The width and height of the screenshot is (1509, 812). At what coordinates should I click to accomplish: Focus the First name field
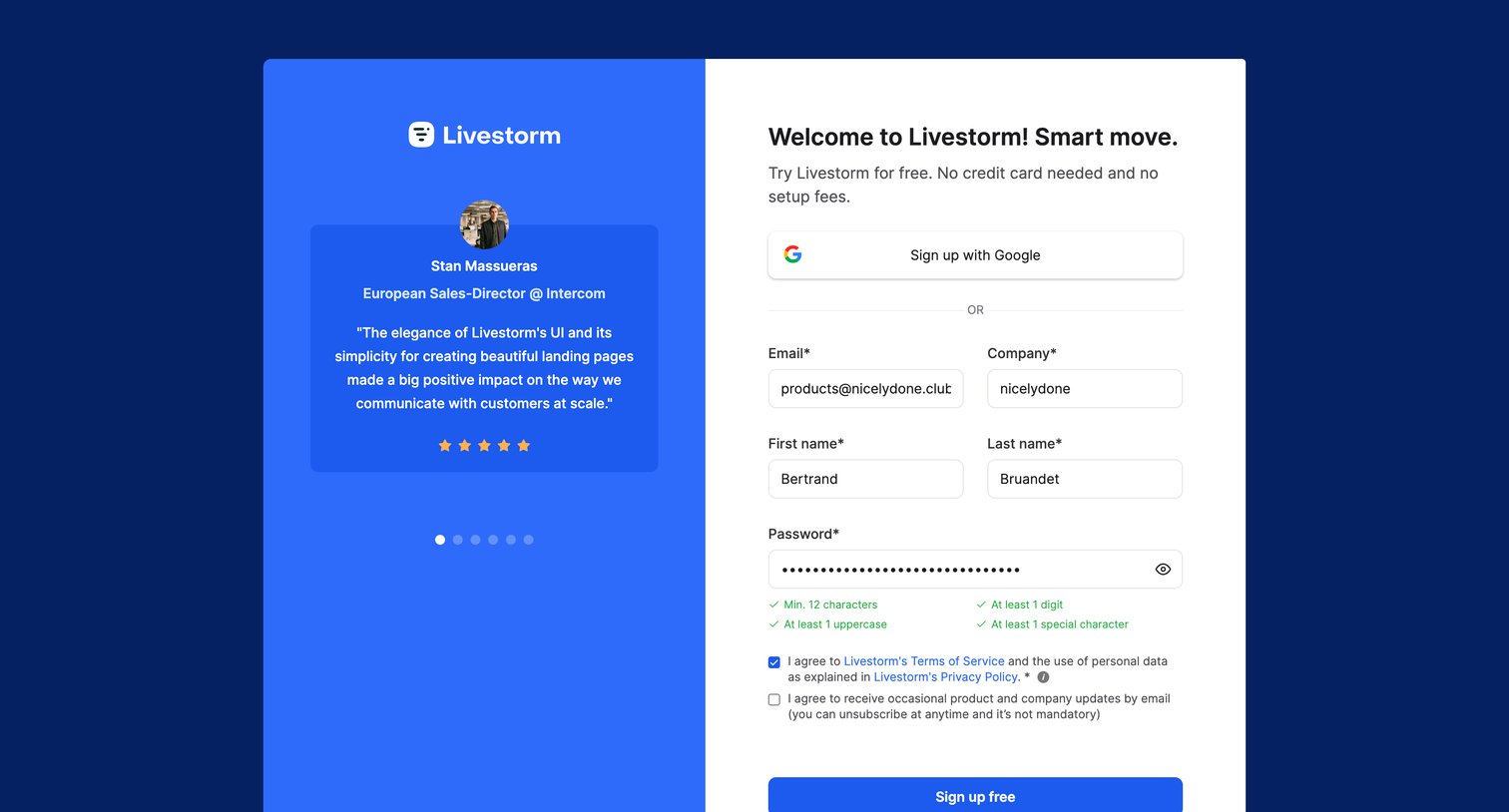coord(865,479)
